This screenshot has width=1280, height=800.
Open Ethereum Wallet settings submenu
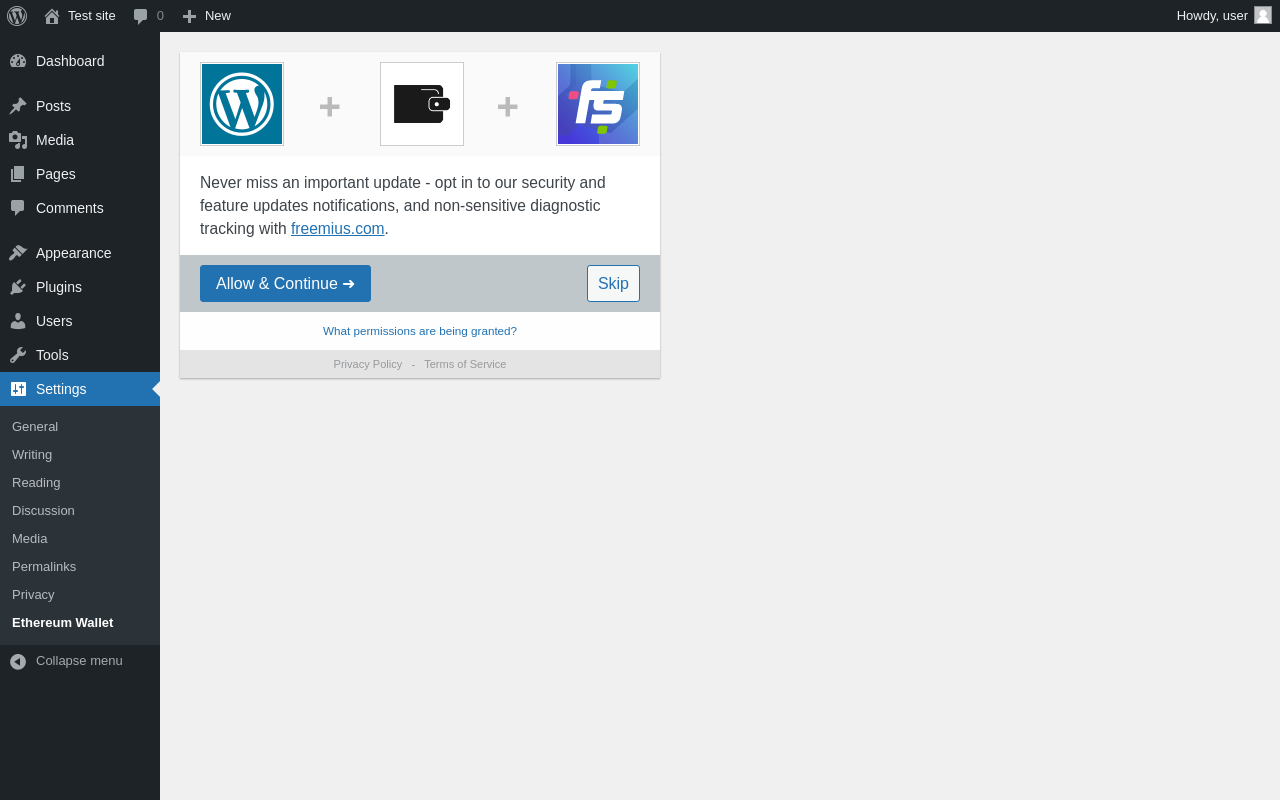coord(62,623)
